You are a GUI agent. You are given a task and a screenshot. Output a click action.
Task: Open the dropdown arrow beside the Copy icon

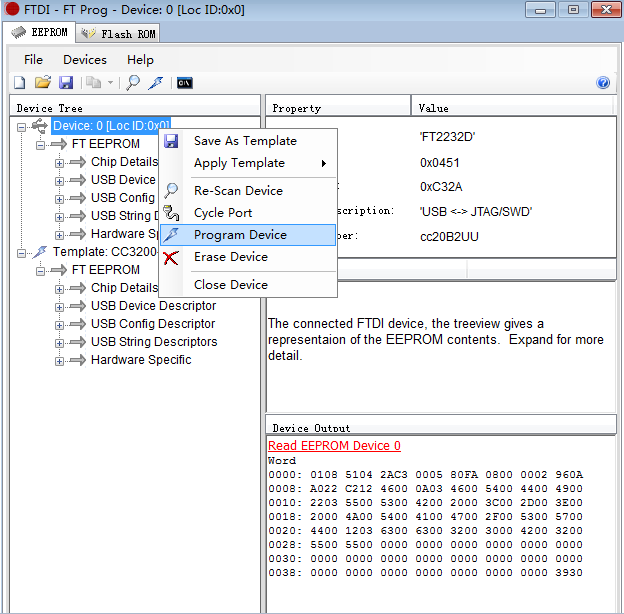[x=110, y=83]
